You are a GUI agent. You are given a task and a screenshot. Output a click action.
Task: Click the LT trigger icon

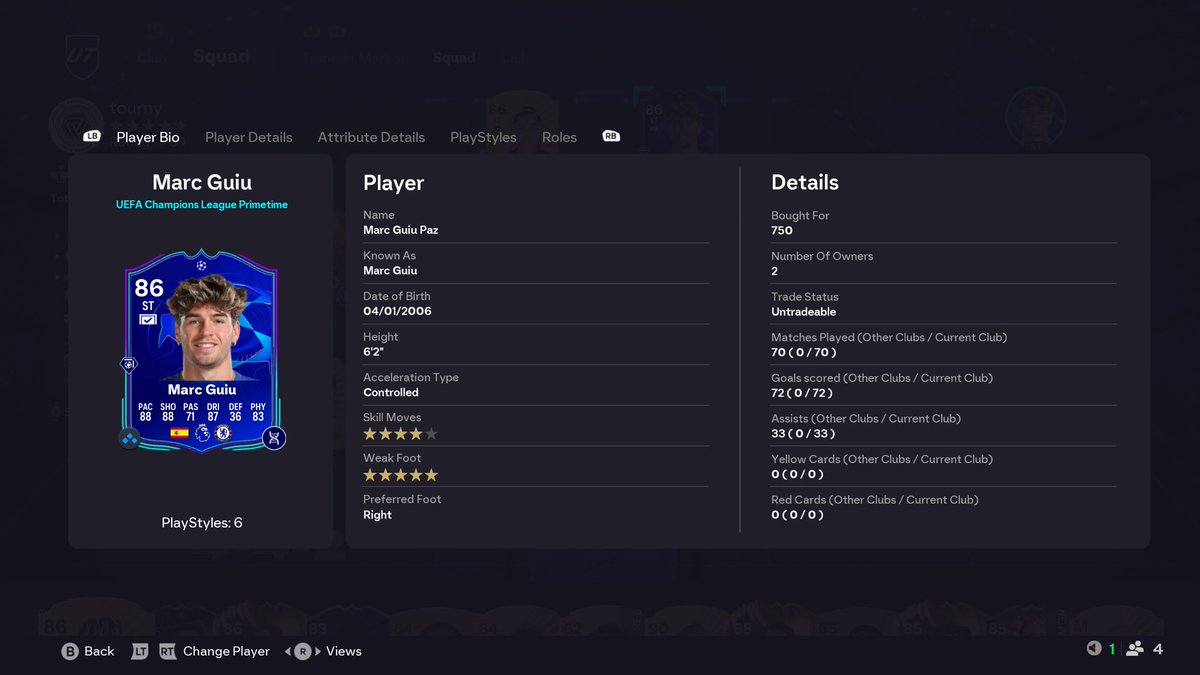tap(140, 651)
